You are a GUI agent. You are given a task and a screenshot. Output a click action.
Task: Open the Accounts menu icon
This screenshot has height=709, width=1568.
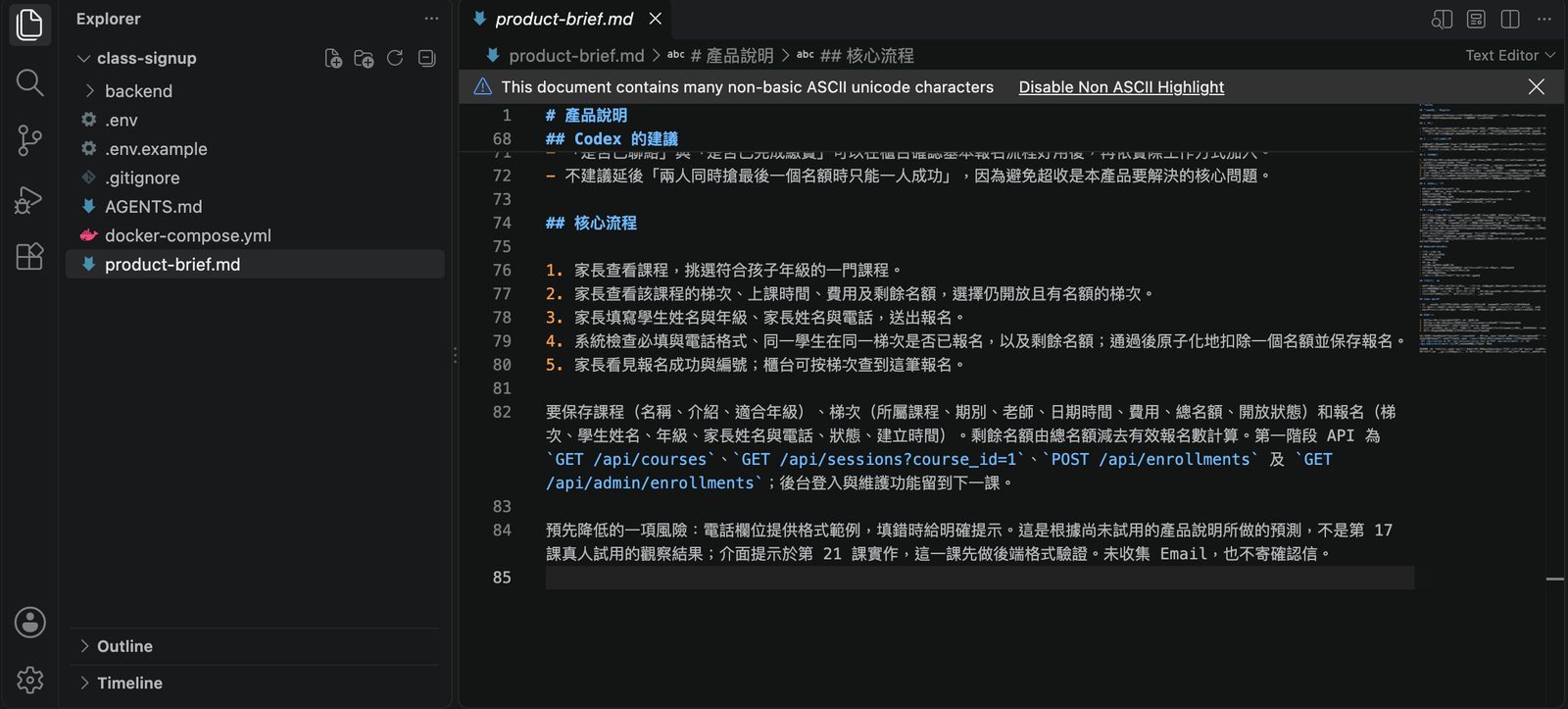29,622
